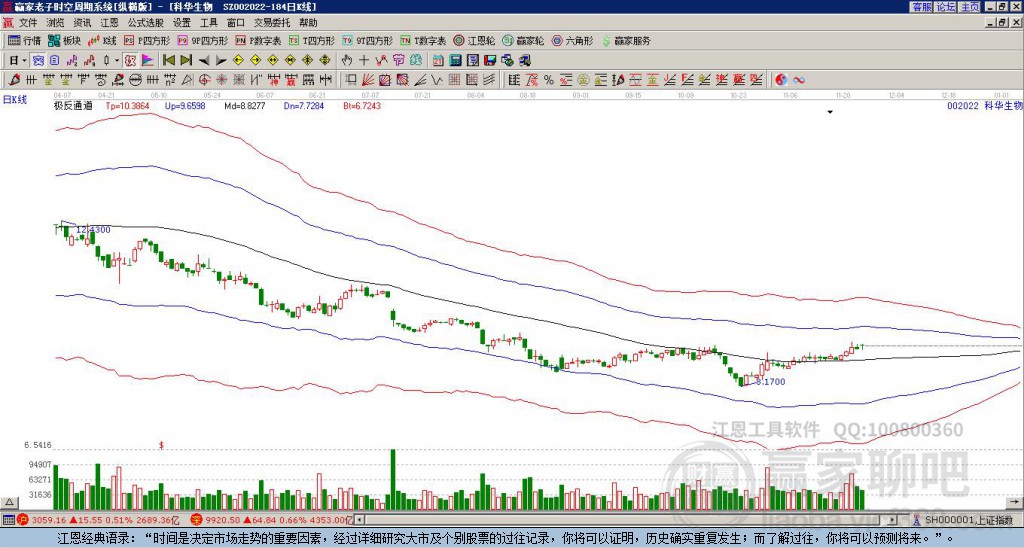Open the 公式选股 menu
This screenshot has width=1024, height=548.
[x=146, y=23]
